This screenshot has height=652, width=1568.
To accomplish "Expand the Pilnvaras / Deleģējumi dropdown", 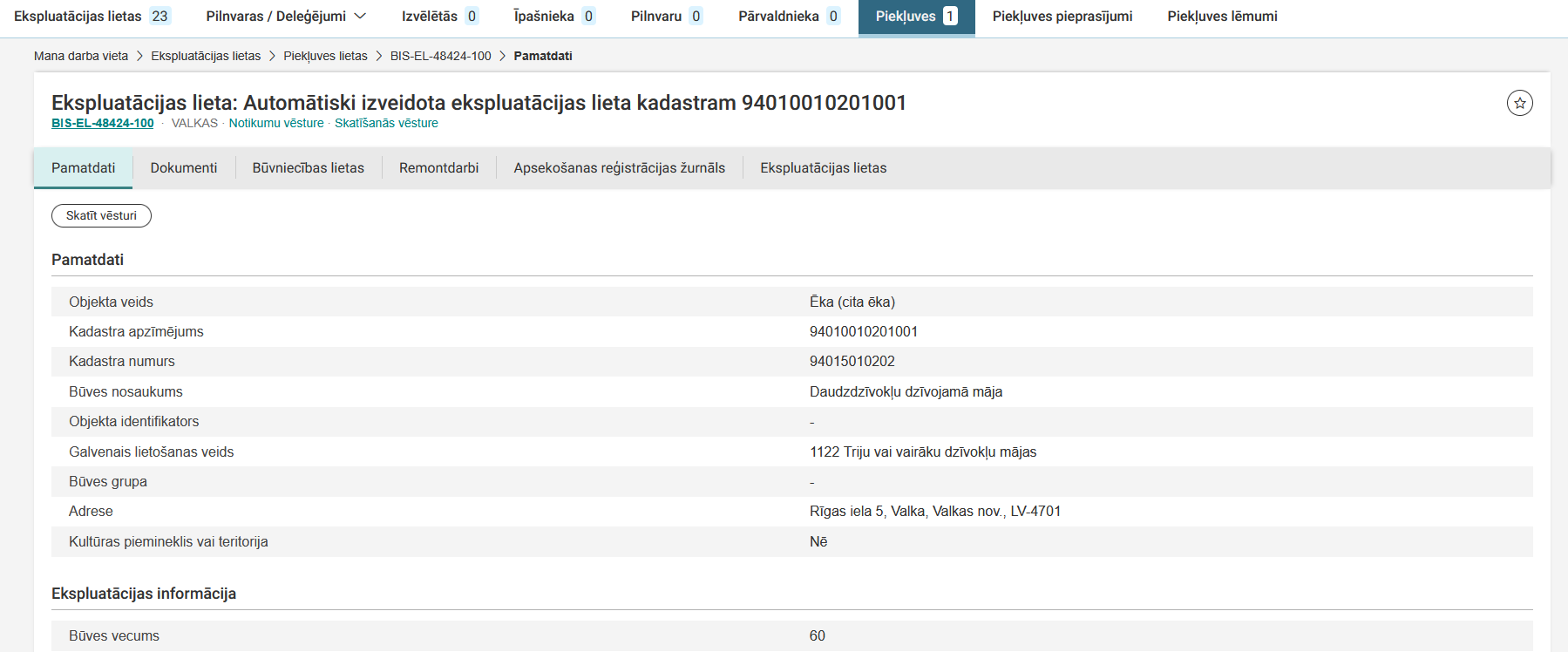I will click(286, 17).
